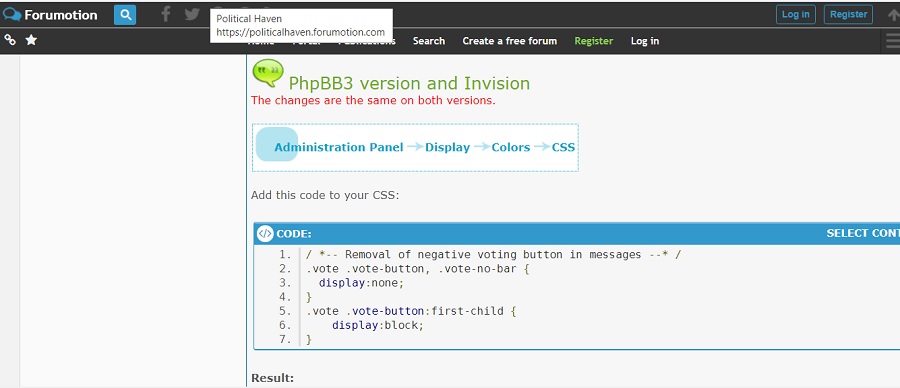Open the hamburger menu icon at right

(893, 41)
